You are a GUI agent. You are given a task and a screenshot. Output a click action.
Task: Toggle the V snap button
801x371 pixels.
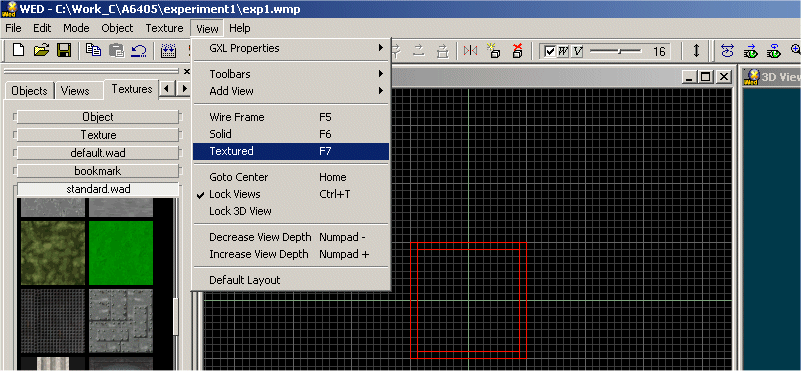click(577, 51)
